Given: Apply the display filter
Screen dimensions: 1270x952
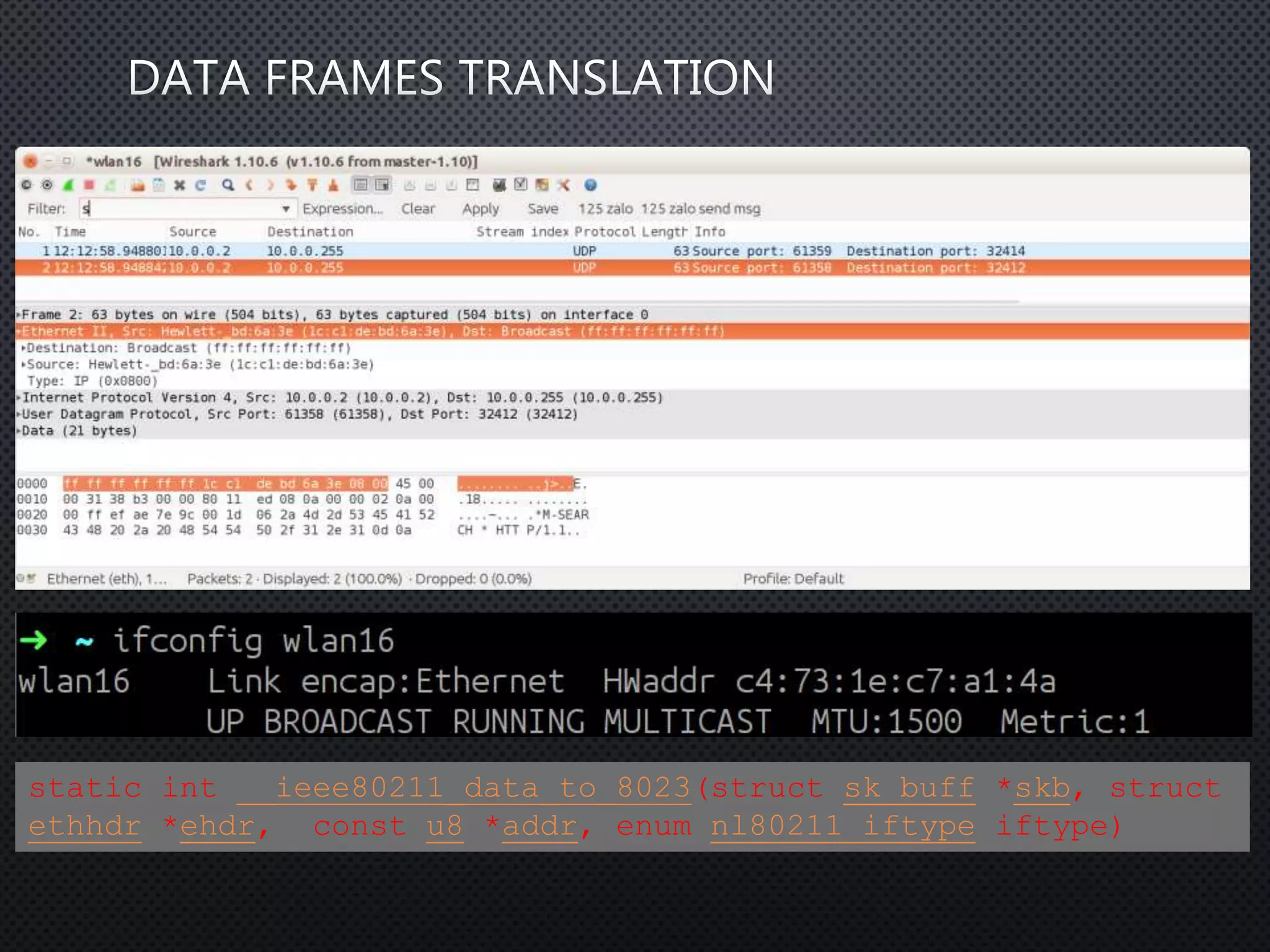Looking at the screenshot, I should 481,209.
